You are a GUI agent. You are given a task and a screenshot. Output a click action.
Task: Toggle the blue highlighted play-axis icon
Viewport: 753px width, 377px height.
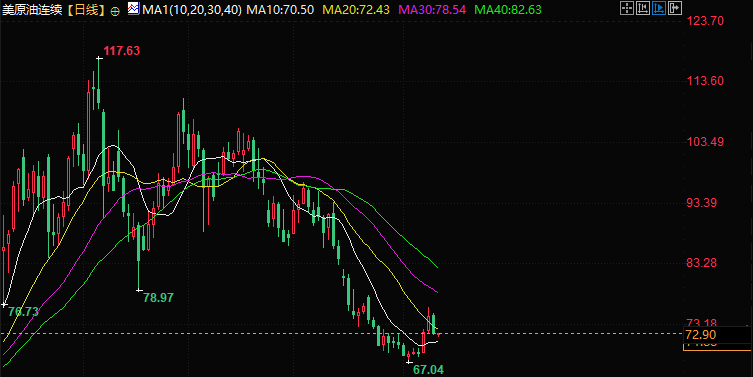[x=659, y=8]
